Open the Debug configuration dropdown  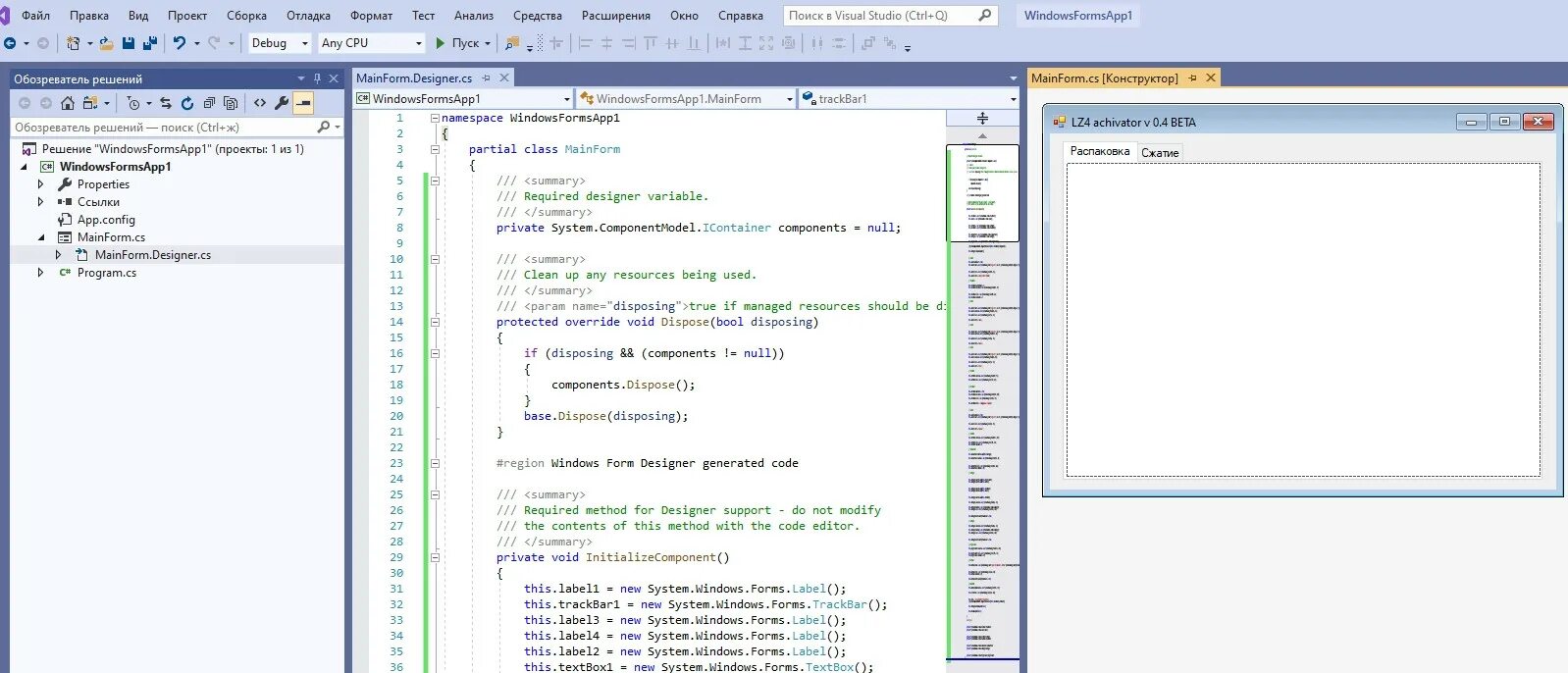click(x=304, y=43)
